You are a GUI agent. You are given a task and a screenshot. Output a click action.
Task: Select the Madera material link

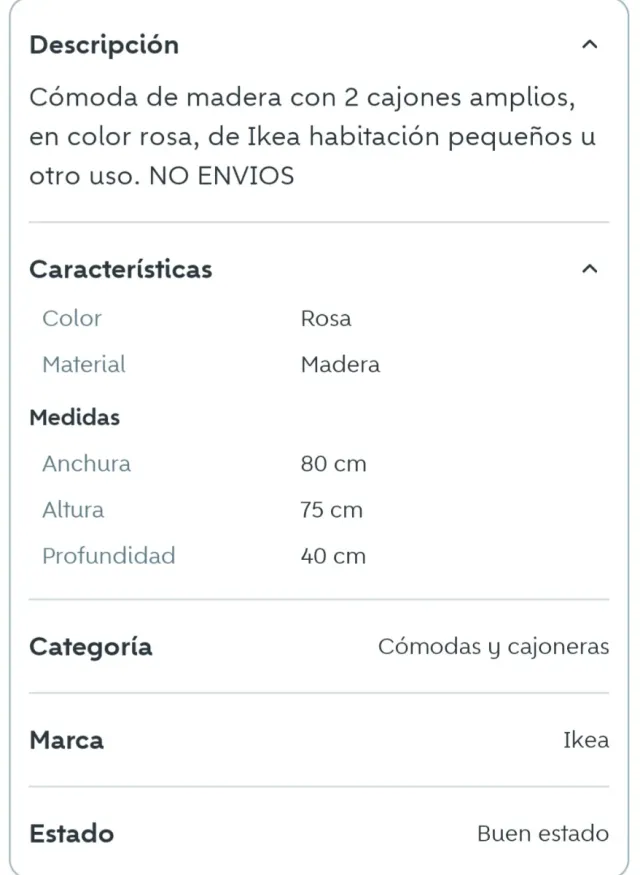pyautogui.click(x=340, y=364)
